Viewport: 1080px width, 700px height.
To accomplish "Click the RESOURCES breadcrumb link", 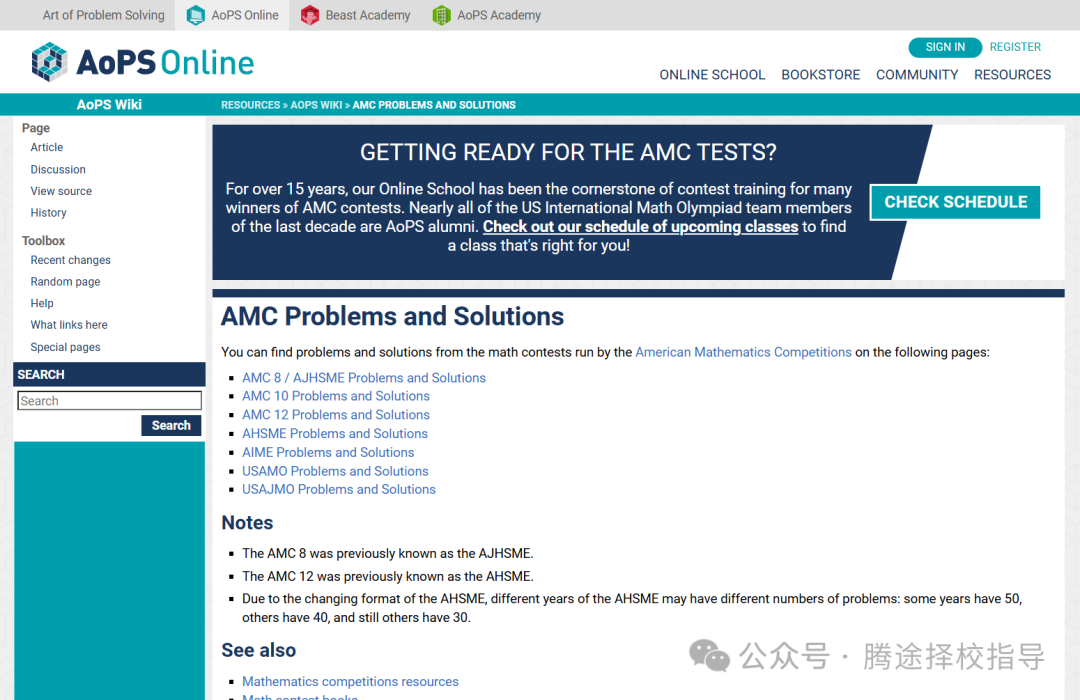I will 250,105.
